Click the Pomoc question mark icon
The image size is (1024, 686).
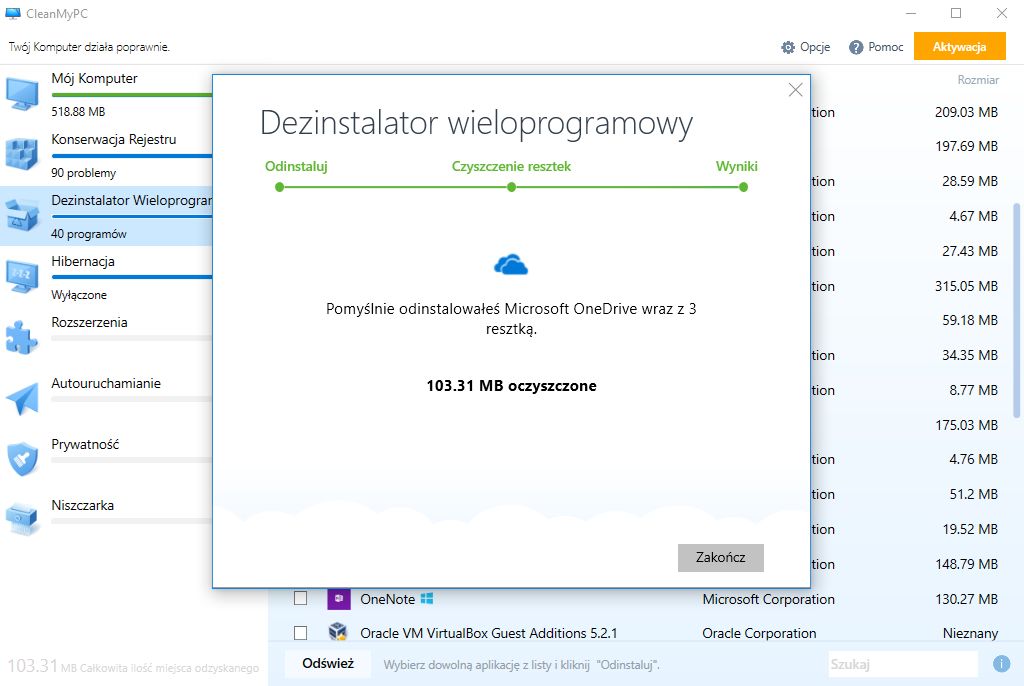tap(856, 47)
